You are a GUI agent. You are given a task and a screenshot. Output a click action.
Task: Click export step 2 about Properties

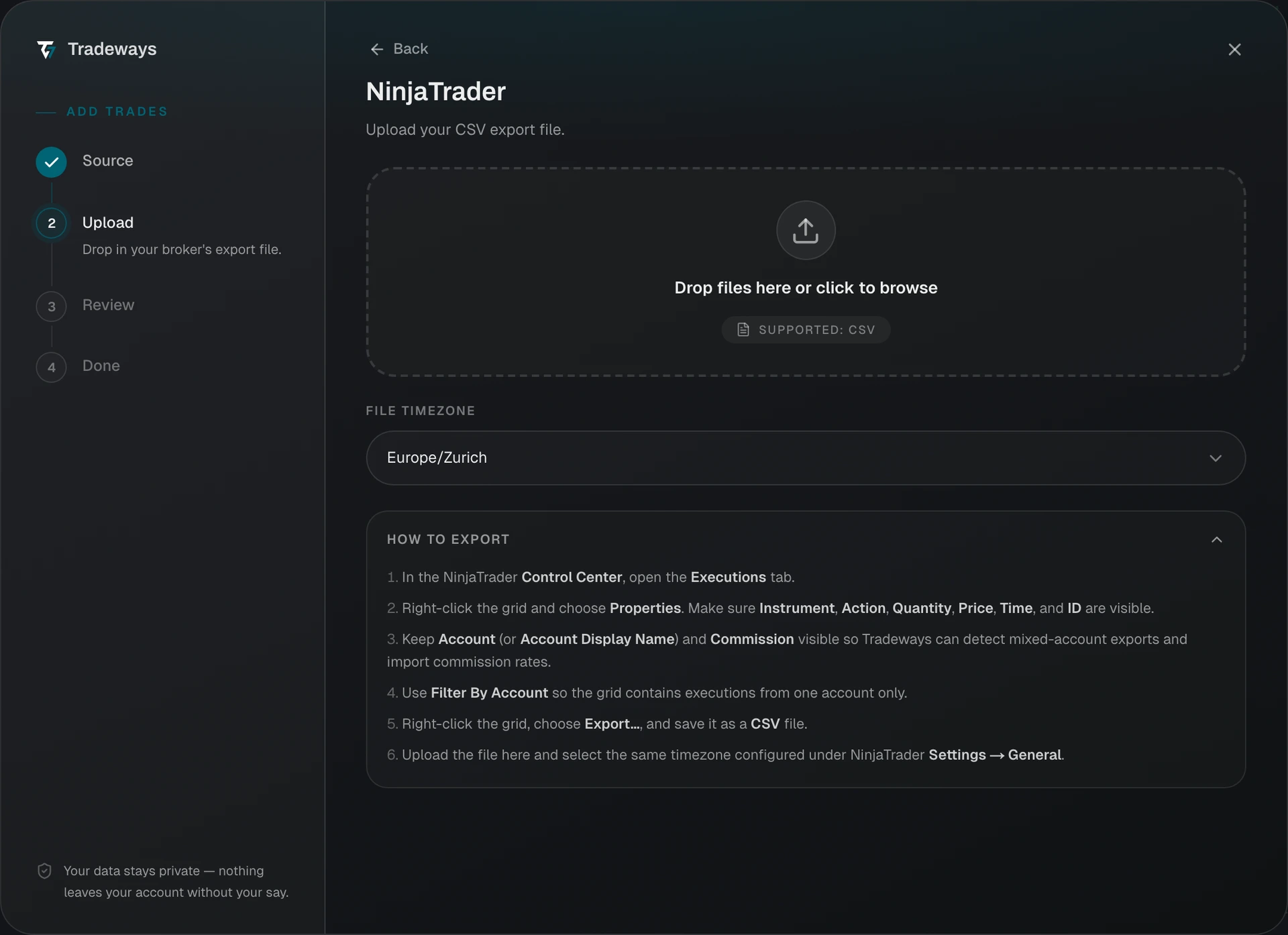click(x=770, y=608)
